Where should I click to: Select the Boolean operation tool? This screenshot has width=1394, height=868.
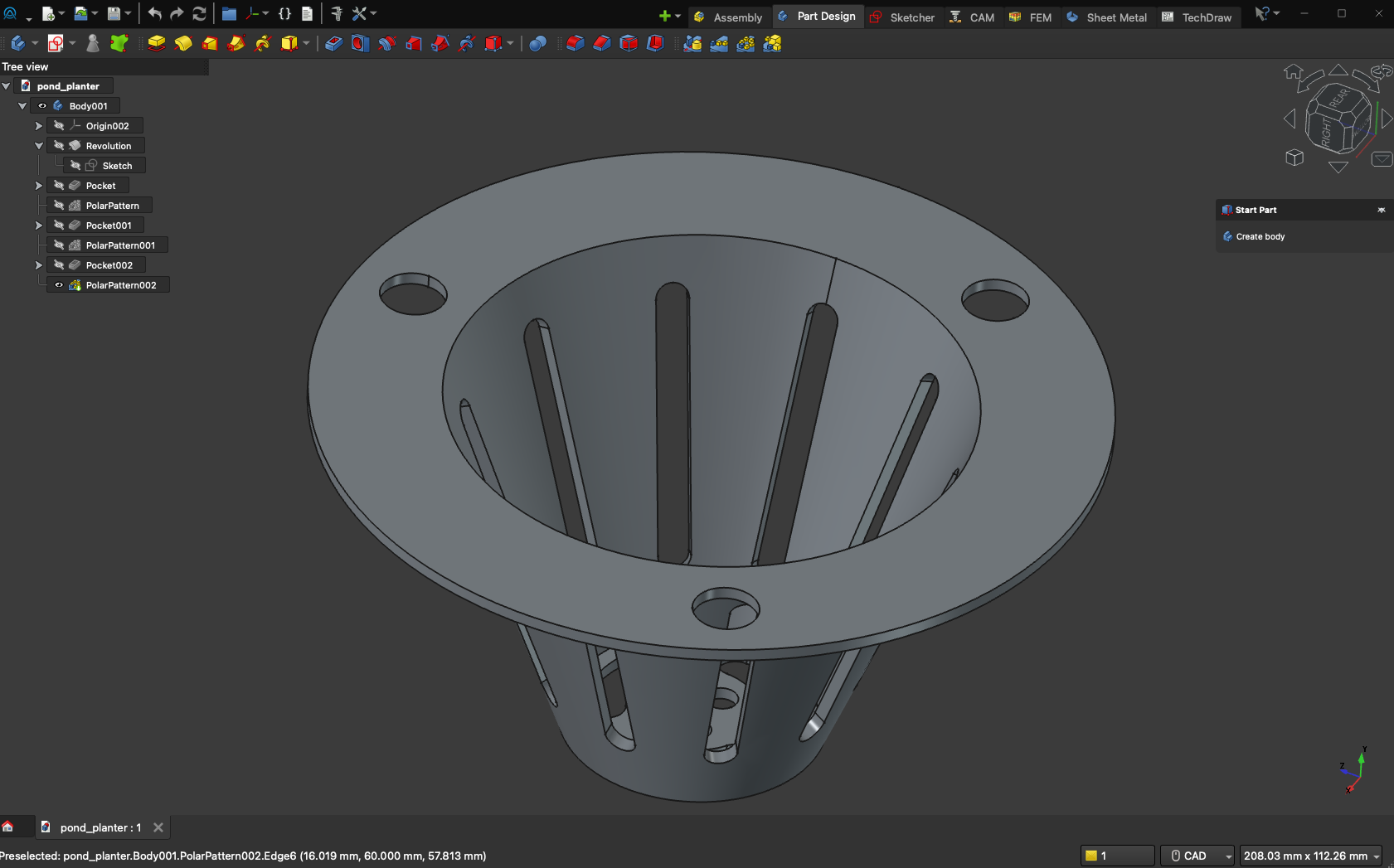(537, 43)
